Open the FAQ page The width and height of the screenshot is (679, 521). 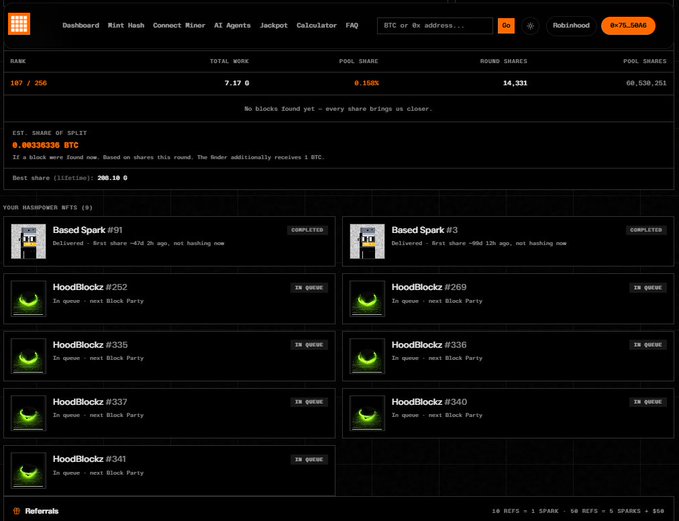pyautogui.click(x=352, y=26)
